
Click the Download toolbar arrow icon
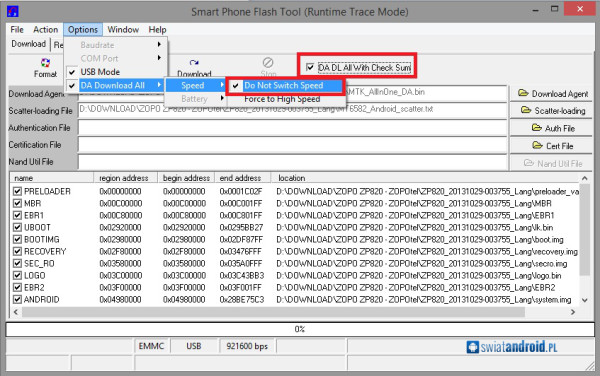(194, 62)
